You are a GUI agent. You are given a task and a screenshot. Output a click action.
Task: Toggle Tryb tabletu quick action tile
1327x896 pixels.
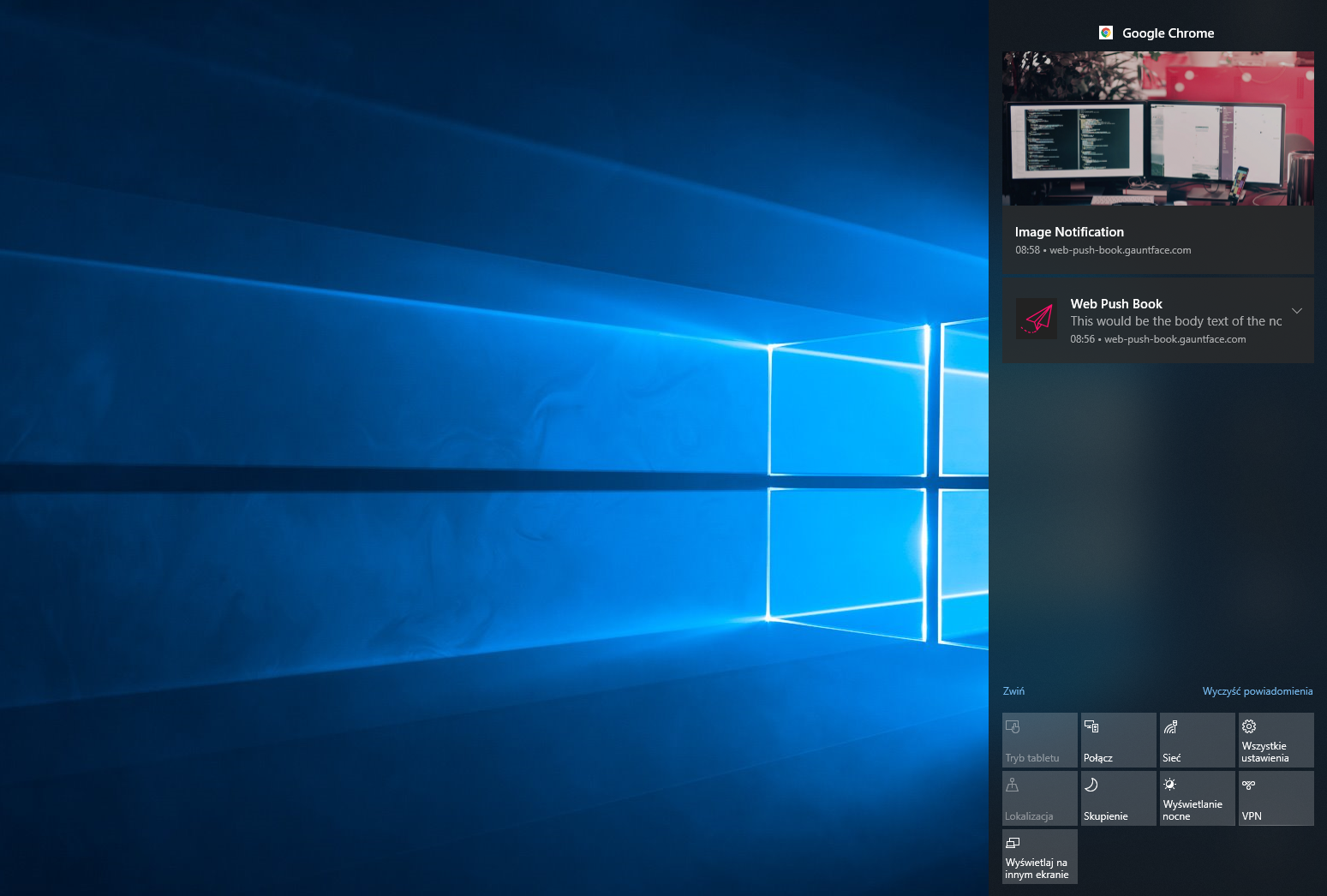click(1040, 740)
